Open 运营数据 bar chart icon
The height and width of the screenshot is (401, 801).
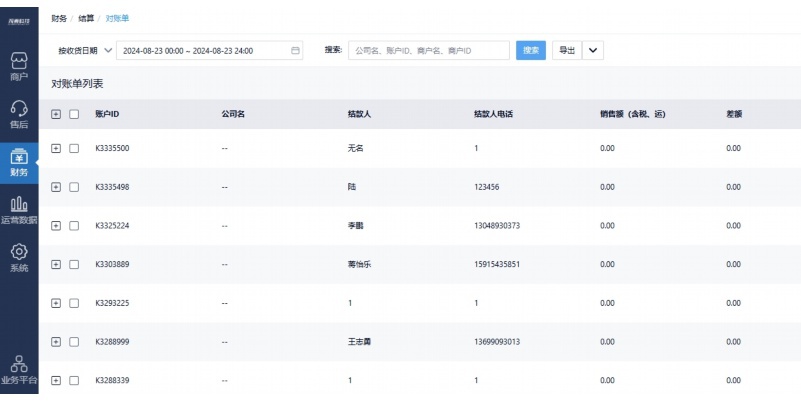[19, 204]
